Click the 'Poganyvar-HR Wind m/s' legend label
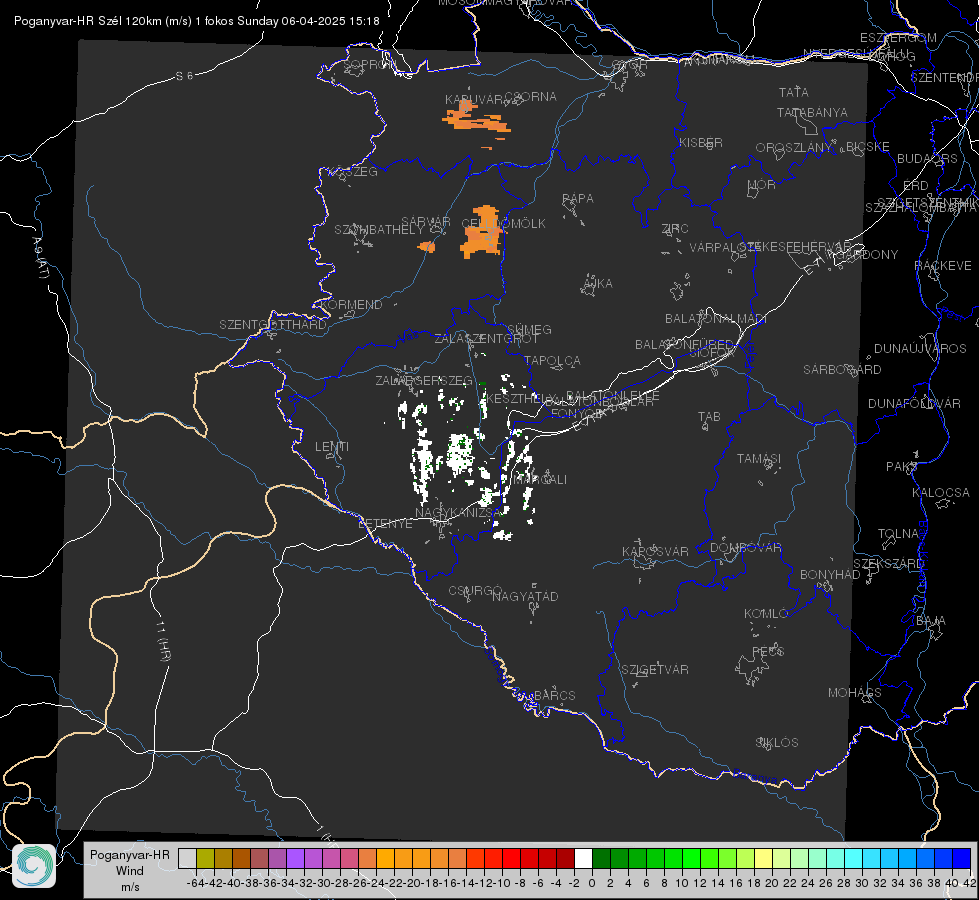 [130, 870]
